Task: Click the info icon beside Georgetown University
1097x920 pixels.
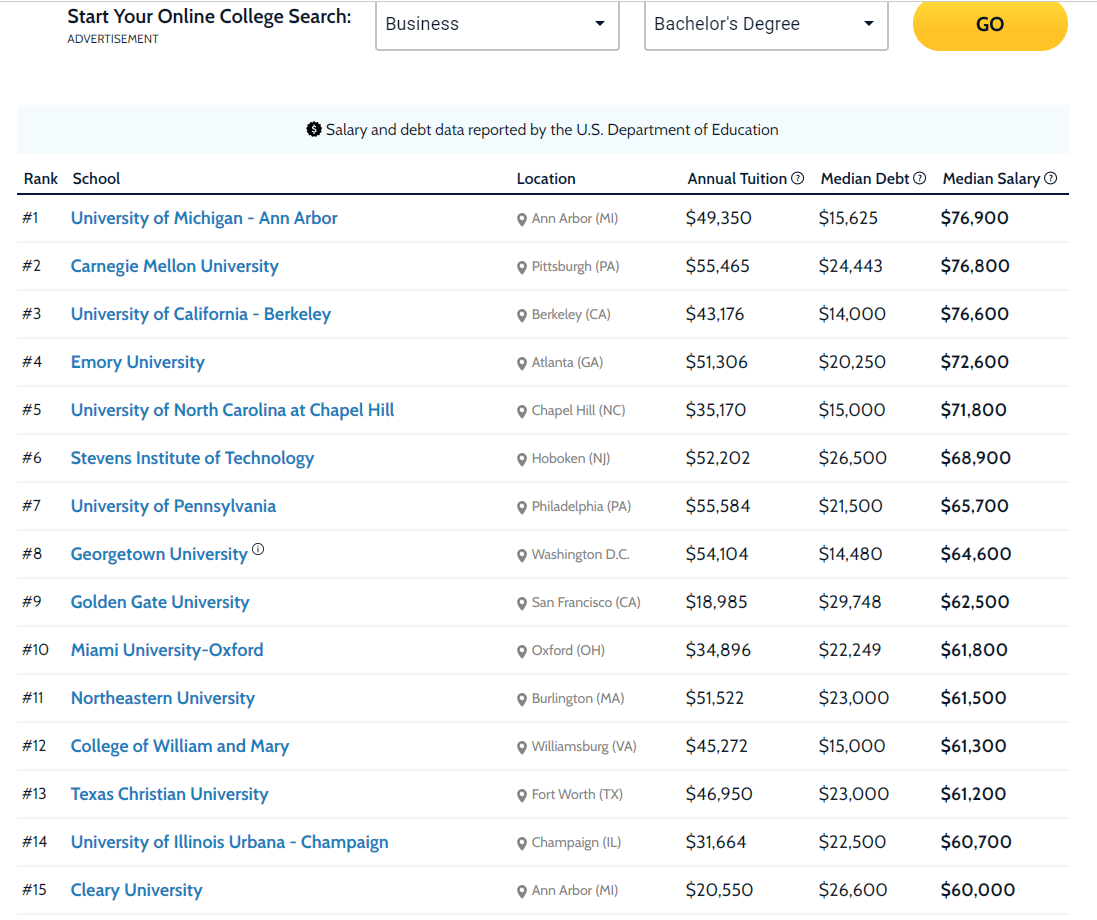Action: [x=258, y=549]
